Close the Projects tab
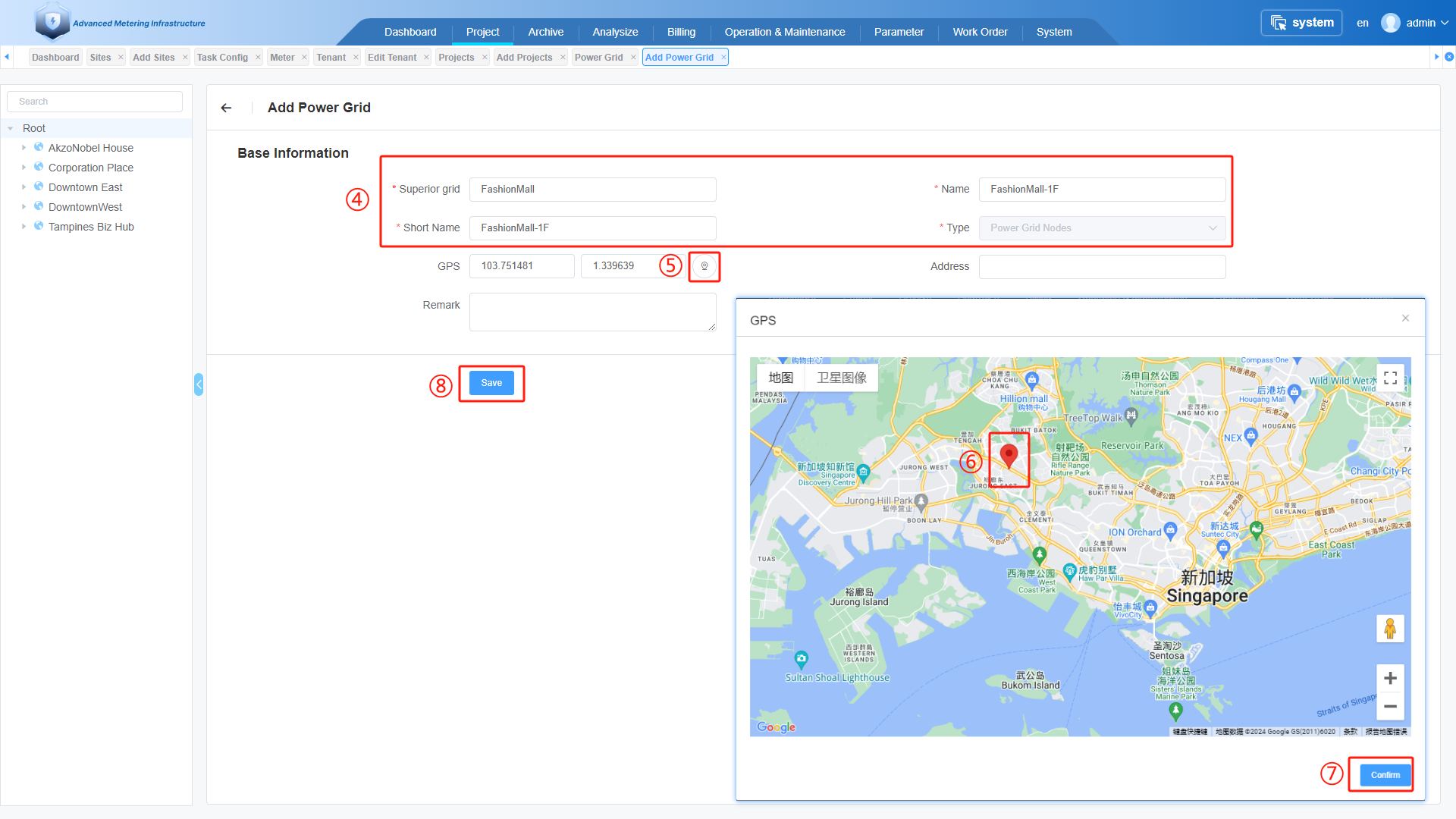The image size is (1456, 819). [485, 58]
